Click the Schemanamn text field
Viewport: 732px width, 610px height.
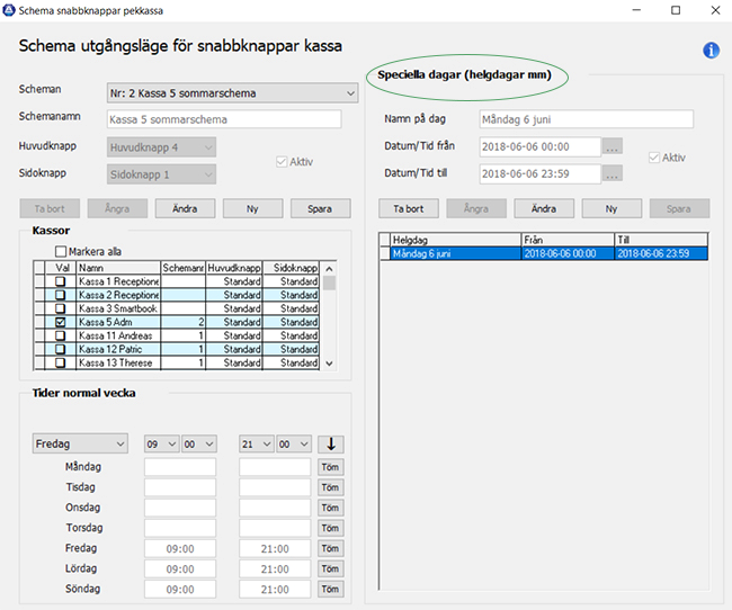point(224,119)
